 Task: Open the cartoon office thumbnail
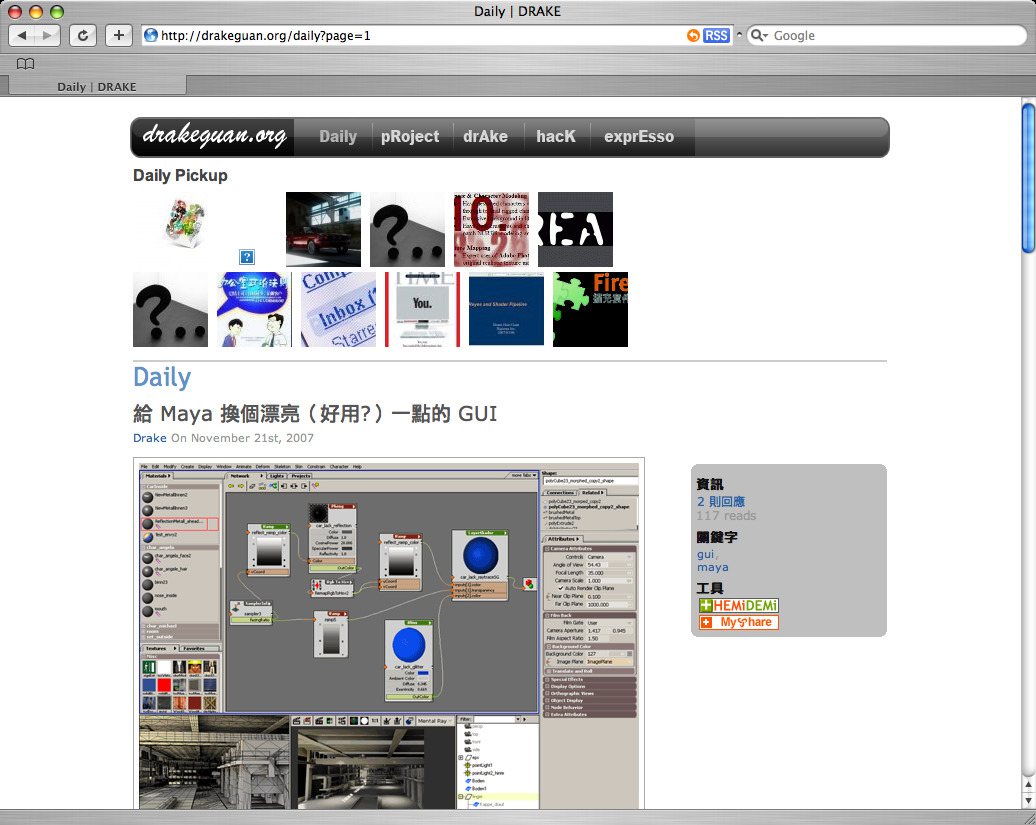(x=254, y=309)
